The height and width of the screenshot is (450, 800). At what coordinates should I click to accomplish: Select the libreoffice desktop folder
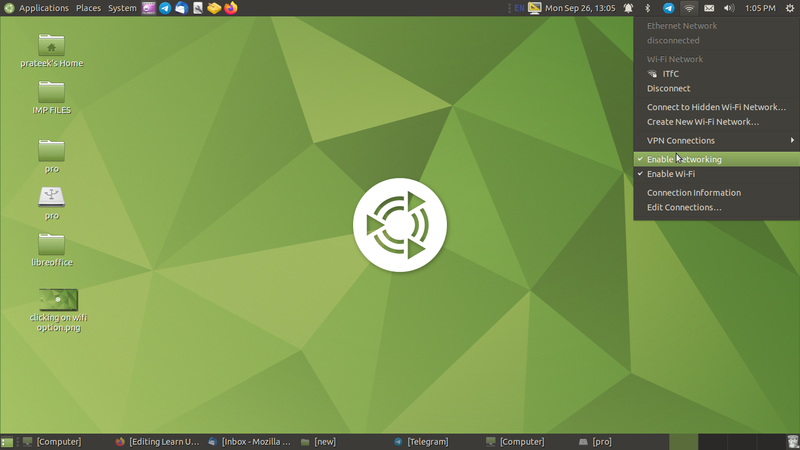coord(52,250)
